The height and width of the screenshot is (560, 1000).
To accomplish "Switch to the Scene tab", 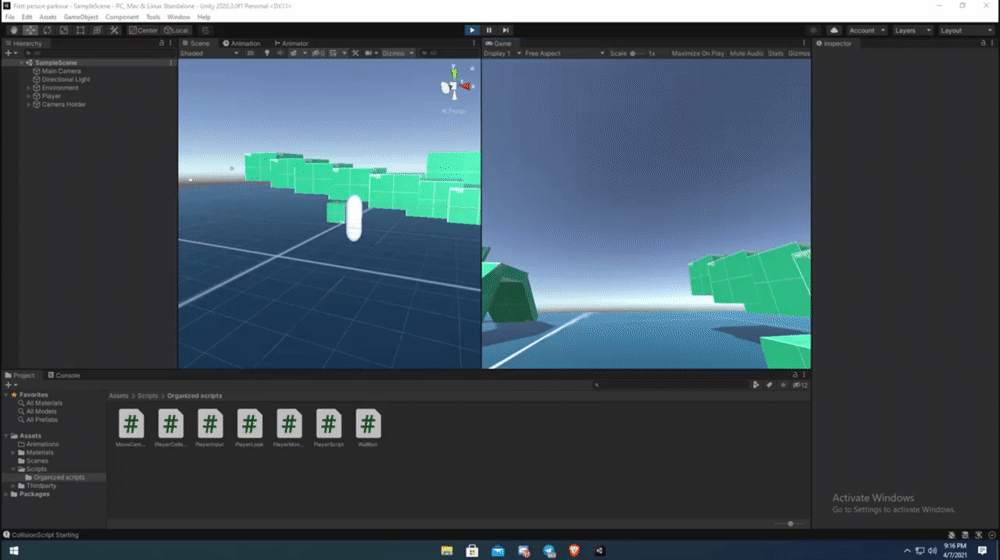I will (x=196, y=43).
